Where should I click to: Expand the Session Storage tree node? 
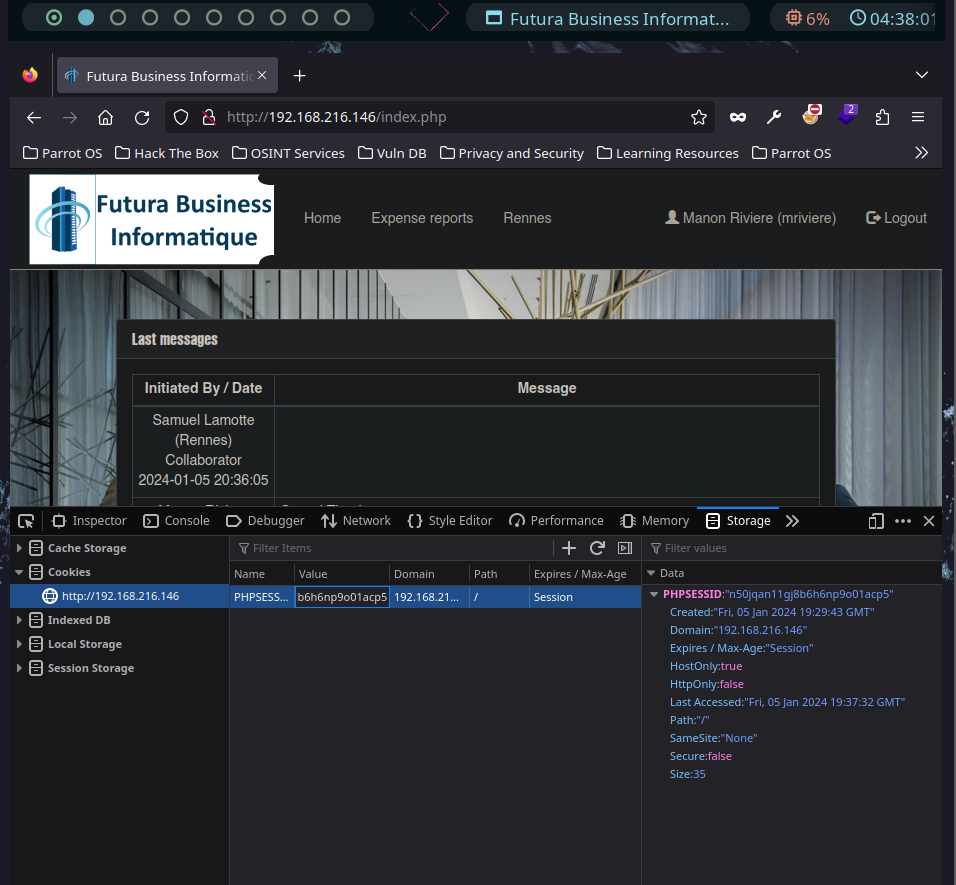pos(19,668)
